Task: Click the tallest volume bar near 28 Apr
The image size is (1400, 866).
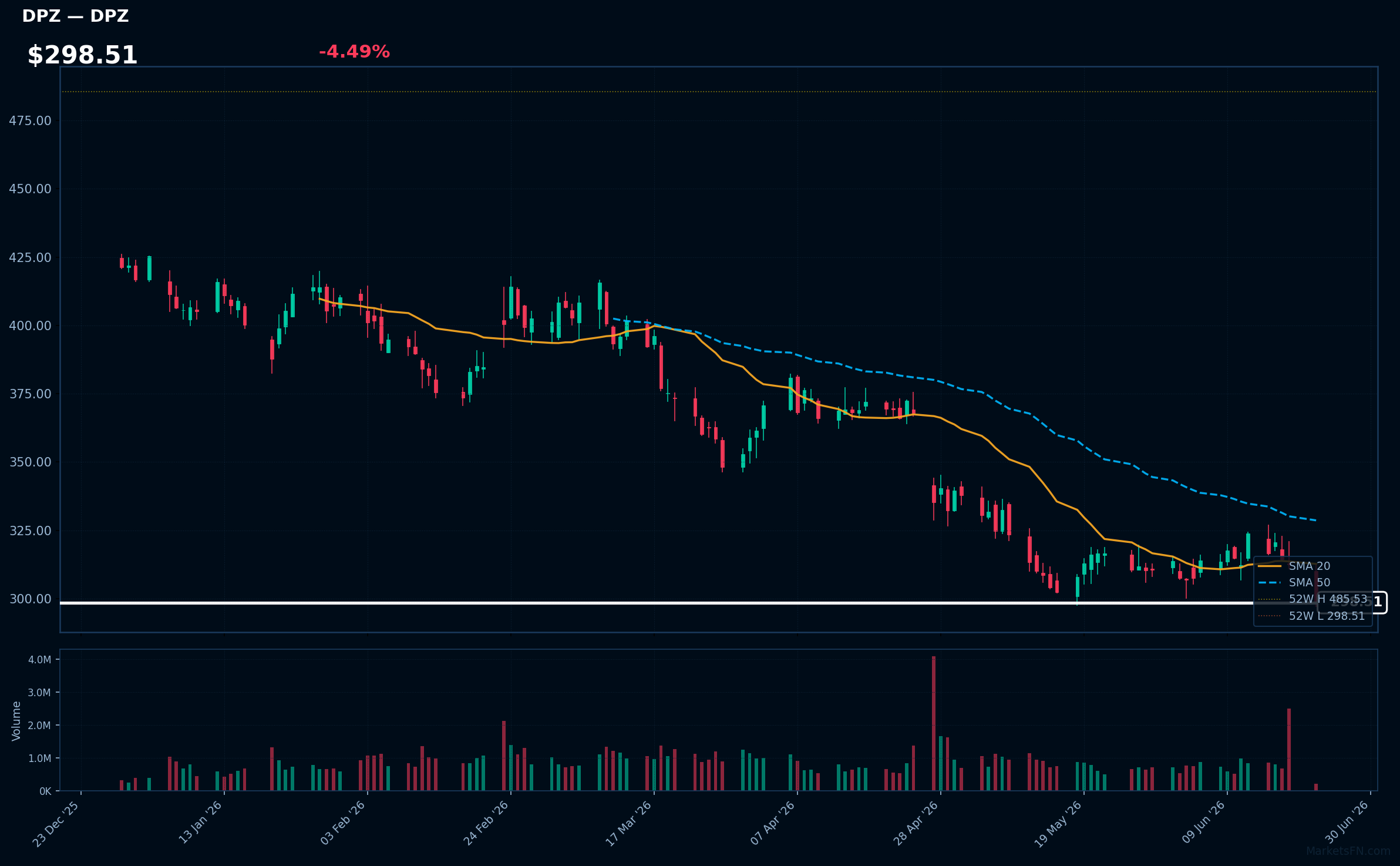Action: point(934,723)
